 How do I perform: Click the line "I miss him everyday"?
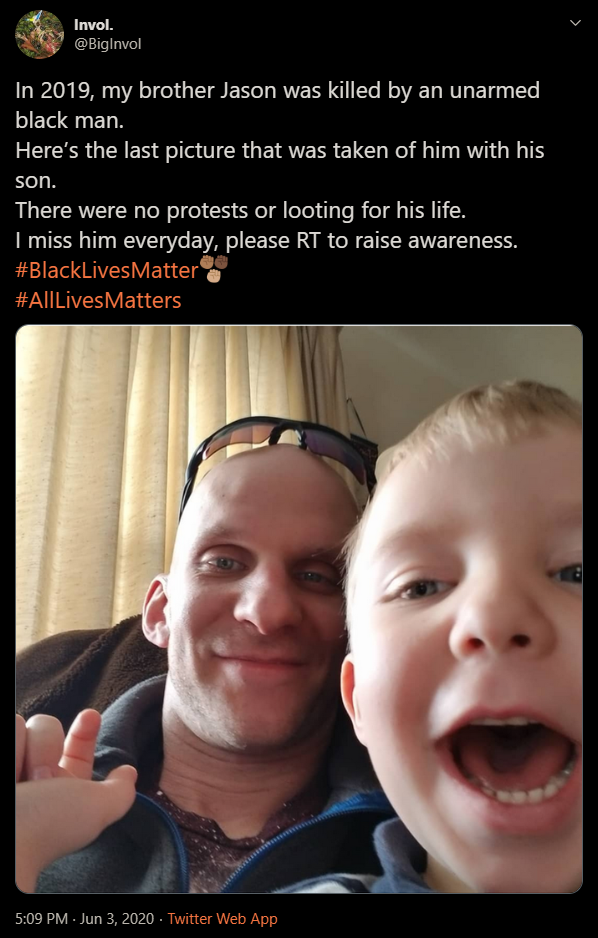click(266, 240)
